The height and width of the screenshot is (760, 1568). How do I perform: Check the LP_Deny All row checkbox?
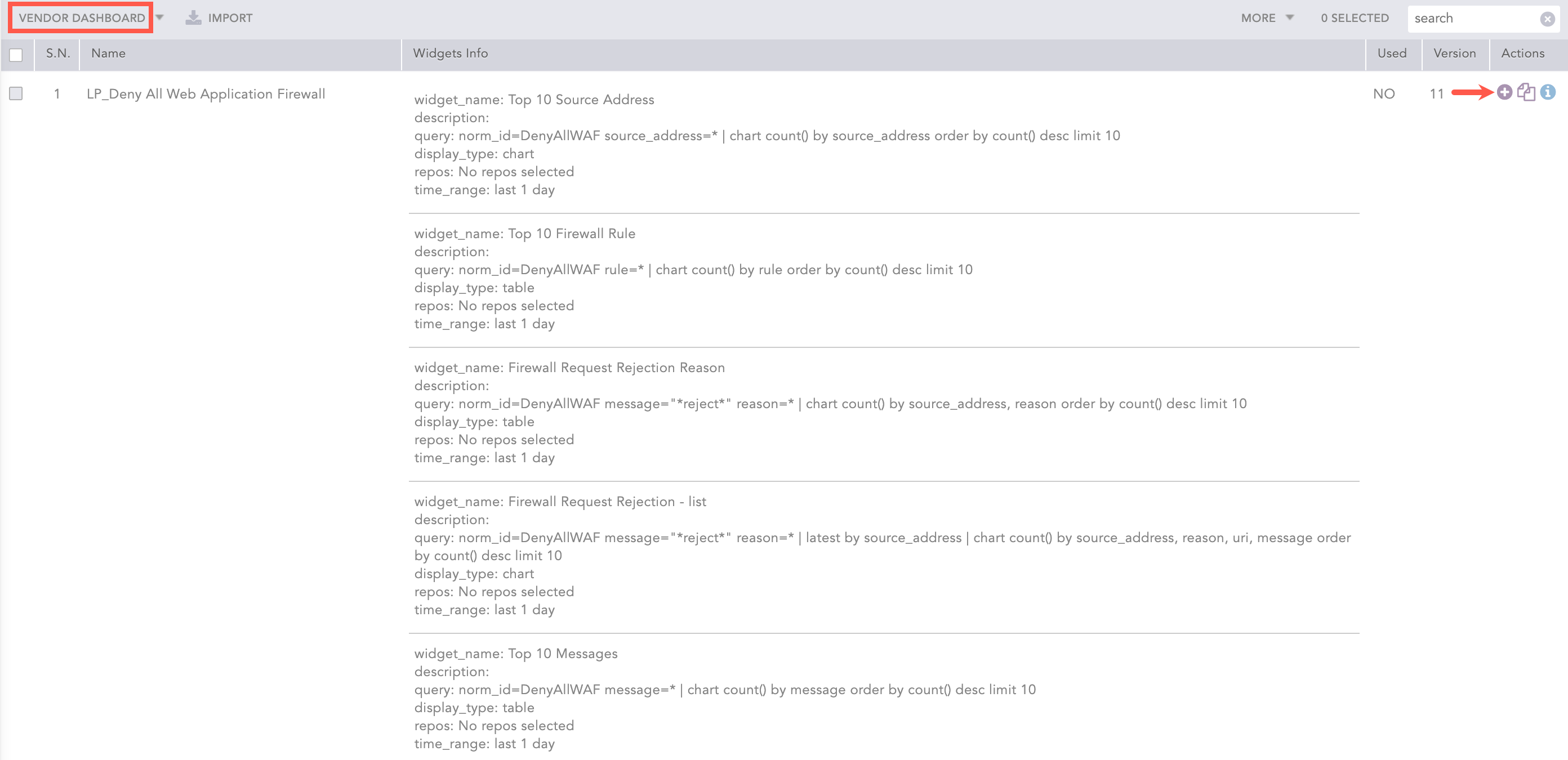tap(16, 93)
